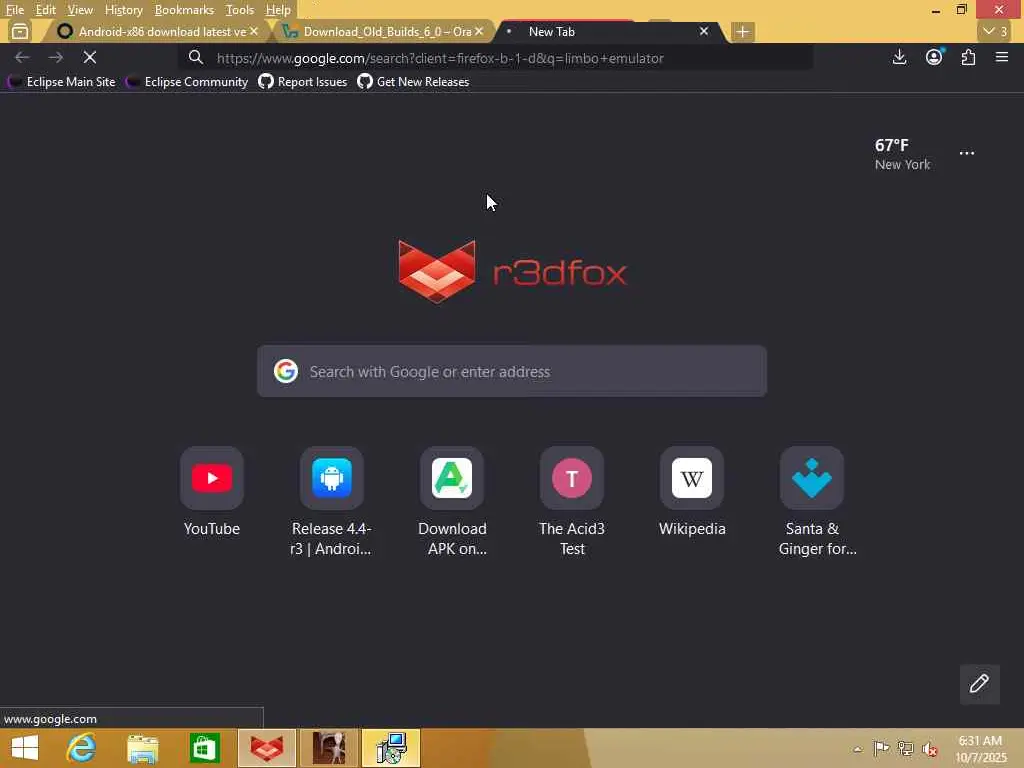This screenshot has height=768, width=1024.
Task: Open the Edit menu
Action: 45,10
